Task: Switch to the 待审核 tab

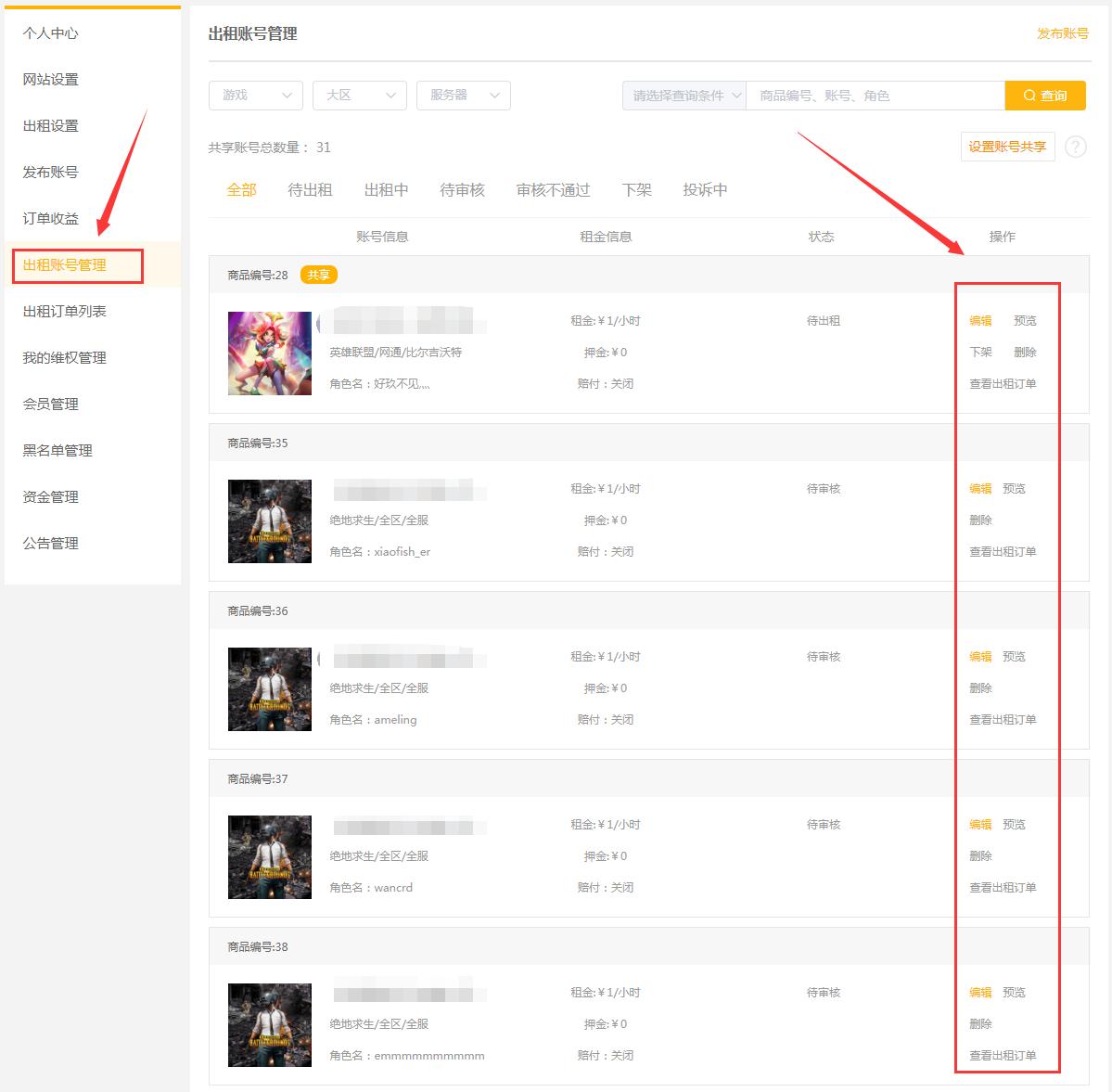Action: point(461,190)
